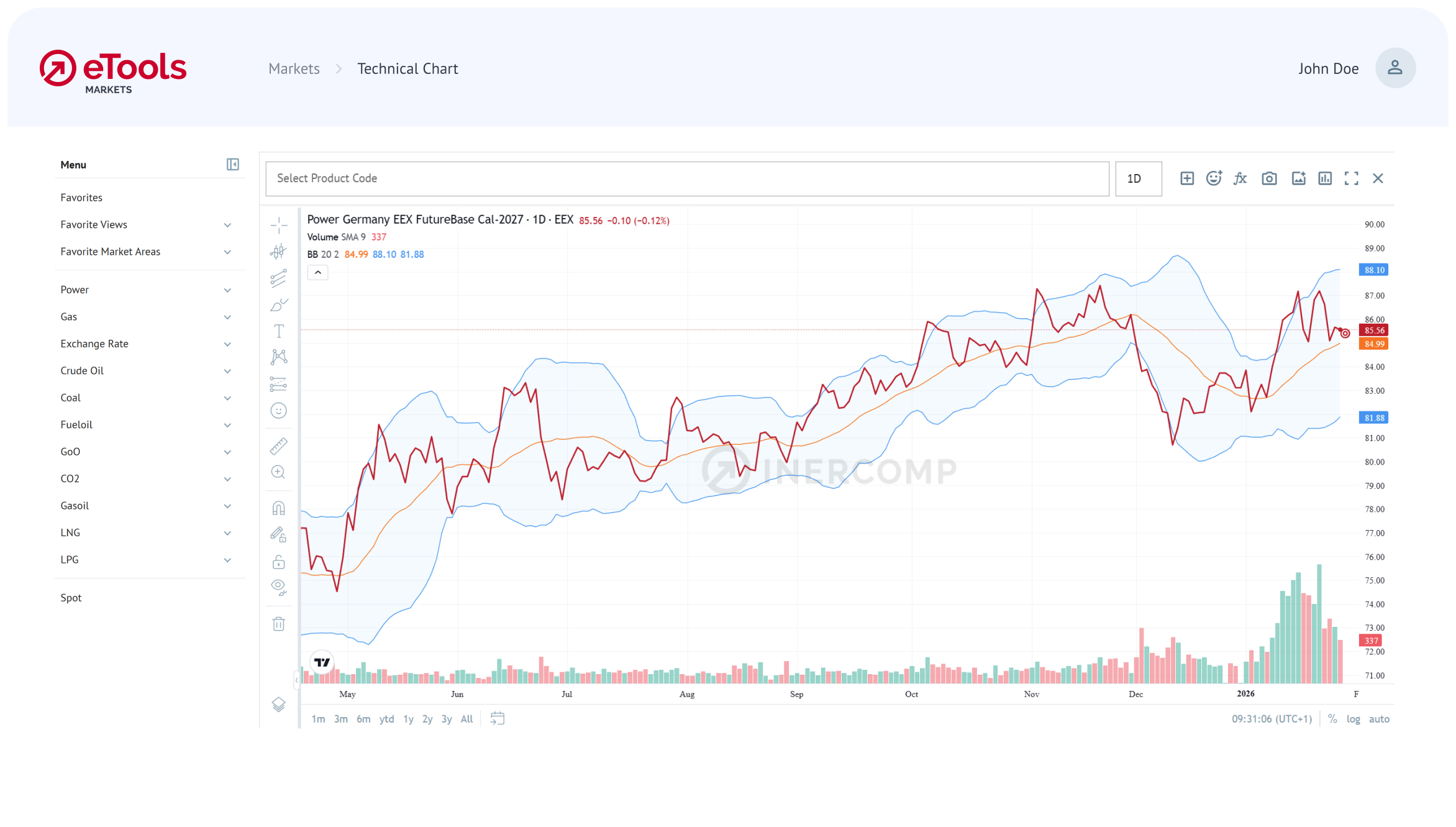
Task: Select the 1y chart range
Action: (408, 719)
